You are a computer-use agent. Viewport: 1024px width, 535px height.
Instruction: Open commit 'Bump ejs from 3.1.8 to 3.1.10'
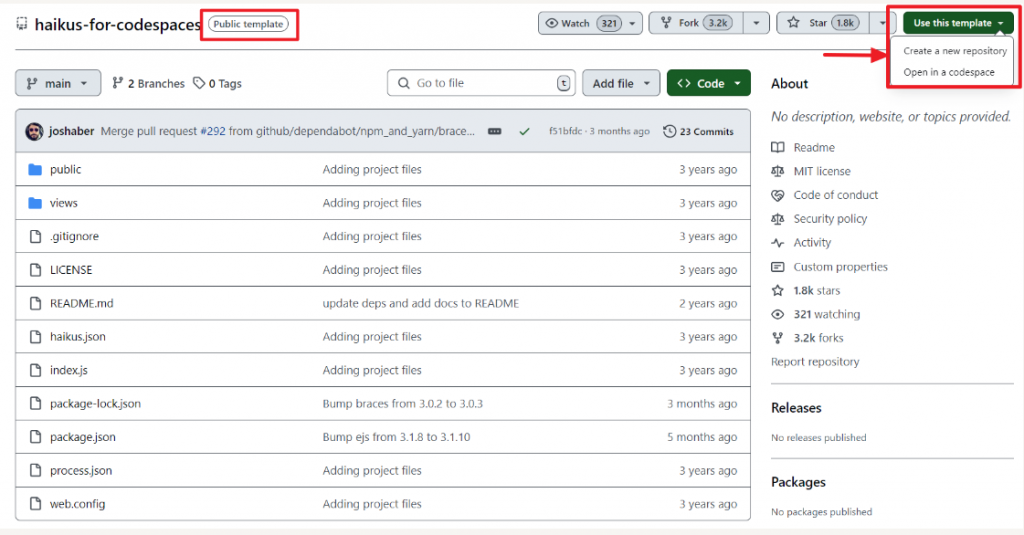pyautogui.click(x=396, y=437)
